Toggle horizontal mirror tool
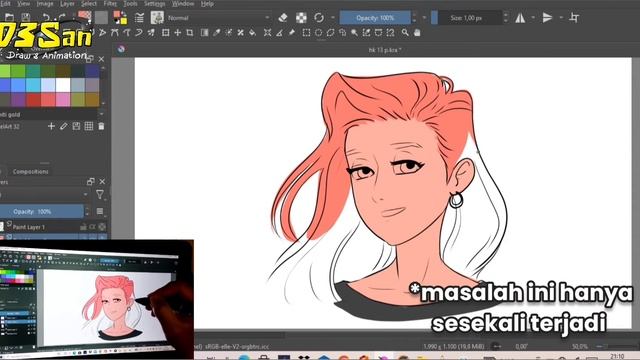The width and height of the screenshot is (640, 360). (520, 18)
